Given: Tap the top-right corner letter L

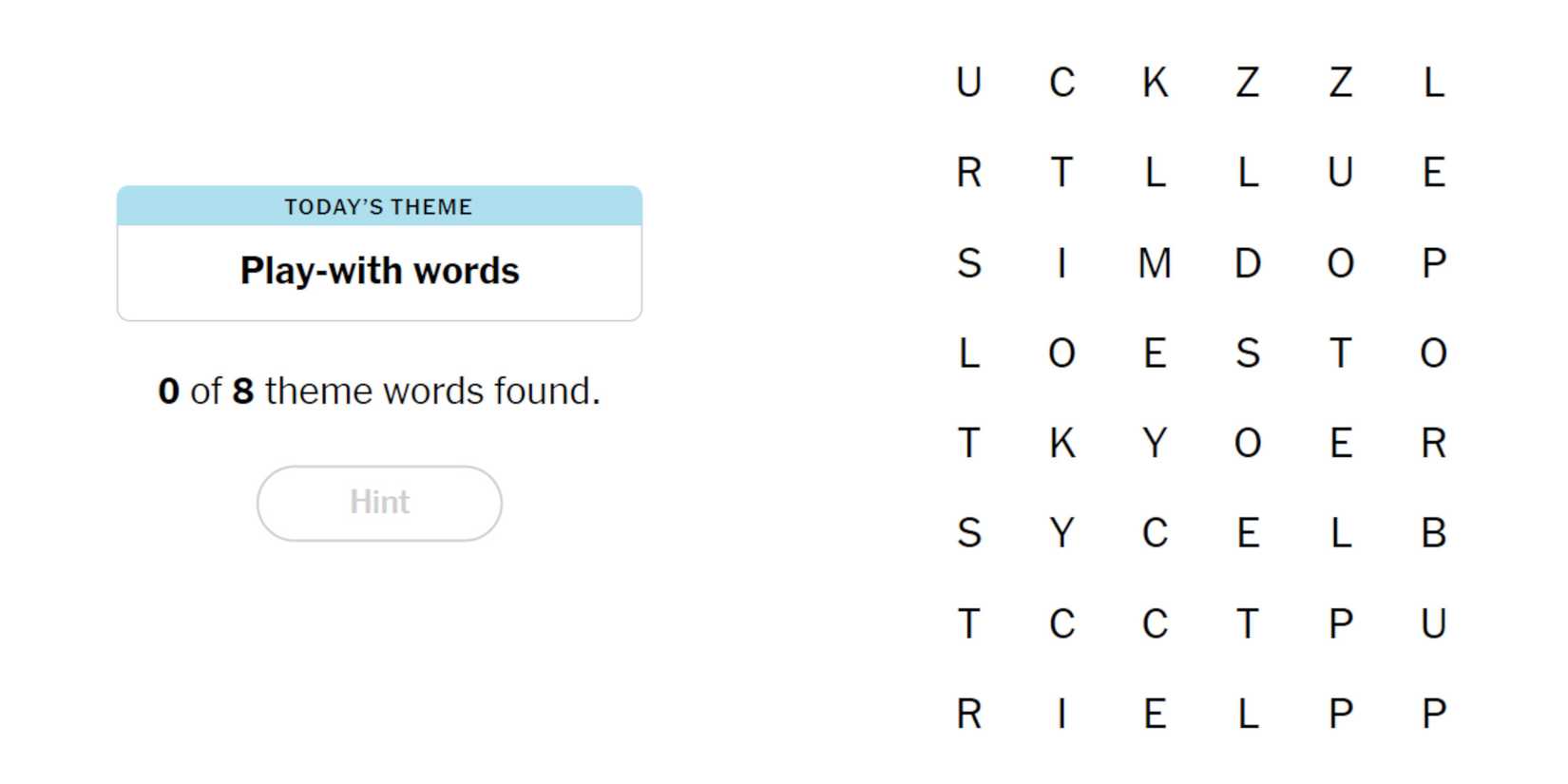Looking at the screenshot, I should coord(1433,83).
